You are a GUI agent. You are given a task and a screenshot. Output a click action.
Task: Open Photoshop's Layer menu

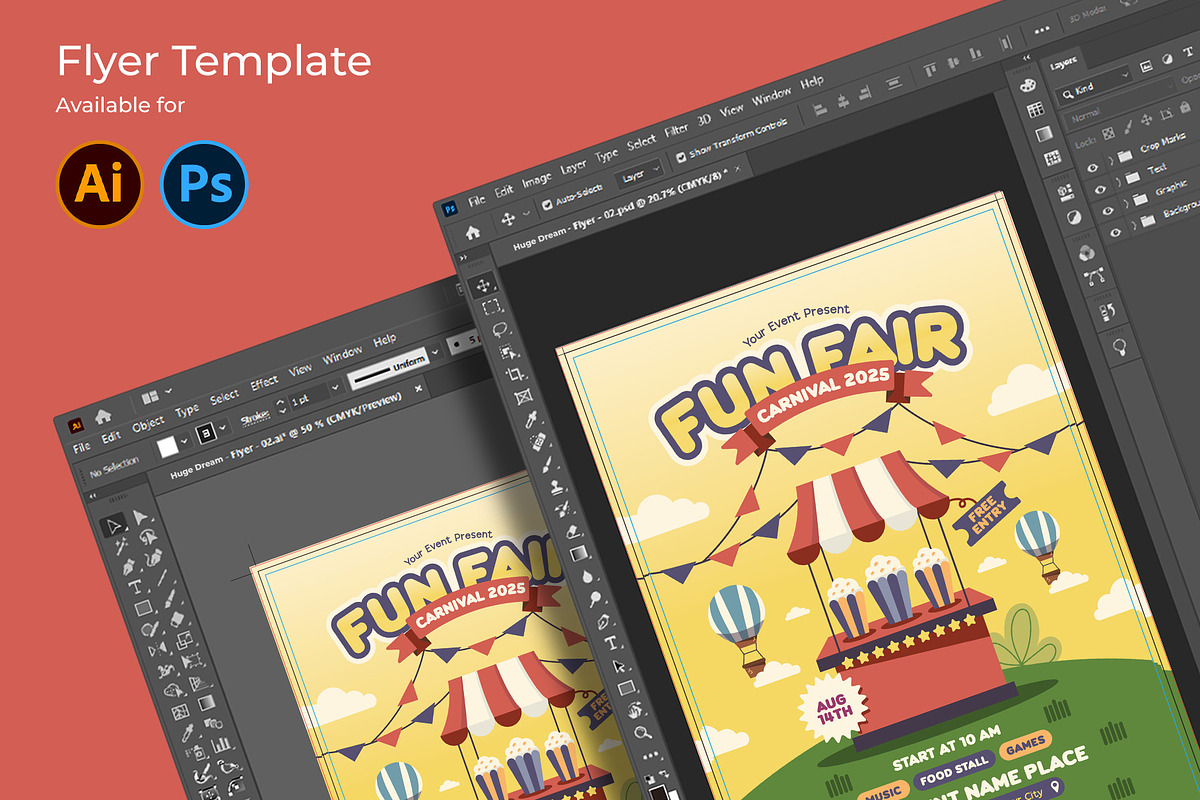[574, 166]
